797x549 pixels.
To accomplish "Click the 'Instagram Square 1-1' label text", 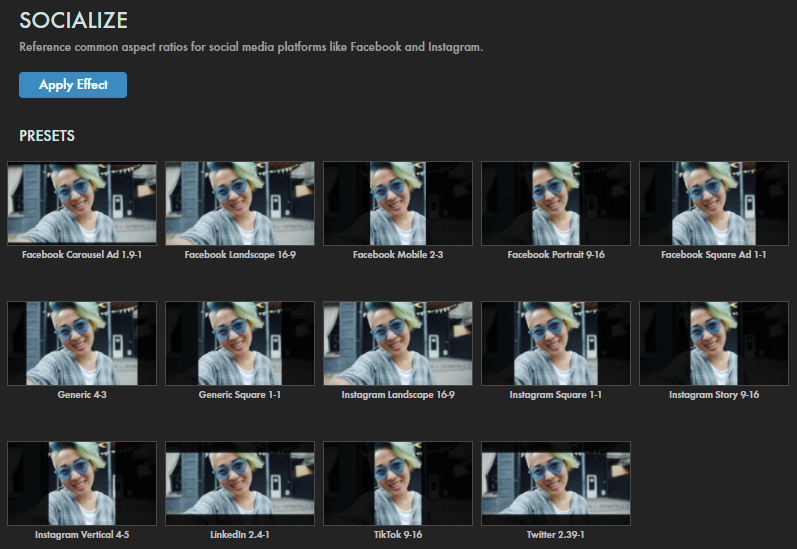I will point(556,394).
